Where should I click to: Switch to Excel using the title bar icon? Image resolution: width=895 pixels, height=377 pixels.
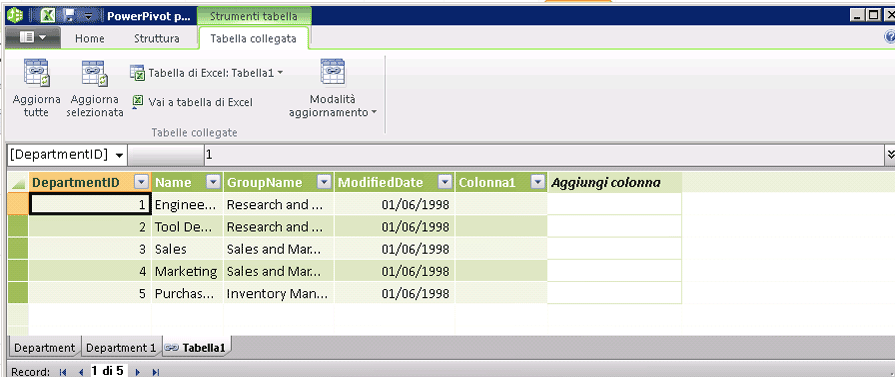48,15
